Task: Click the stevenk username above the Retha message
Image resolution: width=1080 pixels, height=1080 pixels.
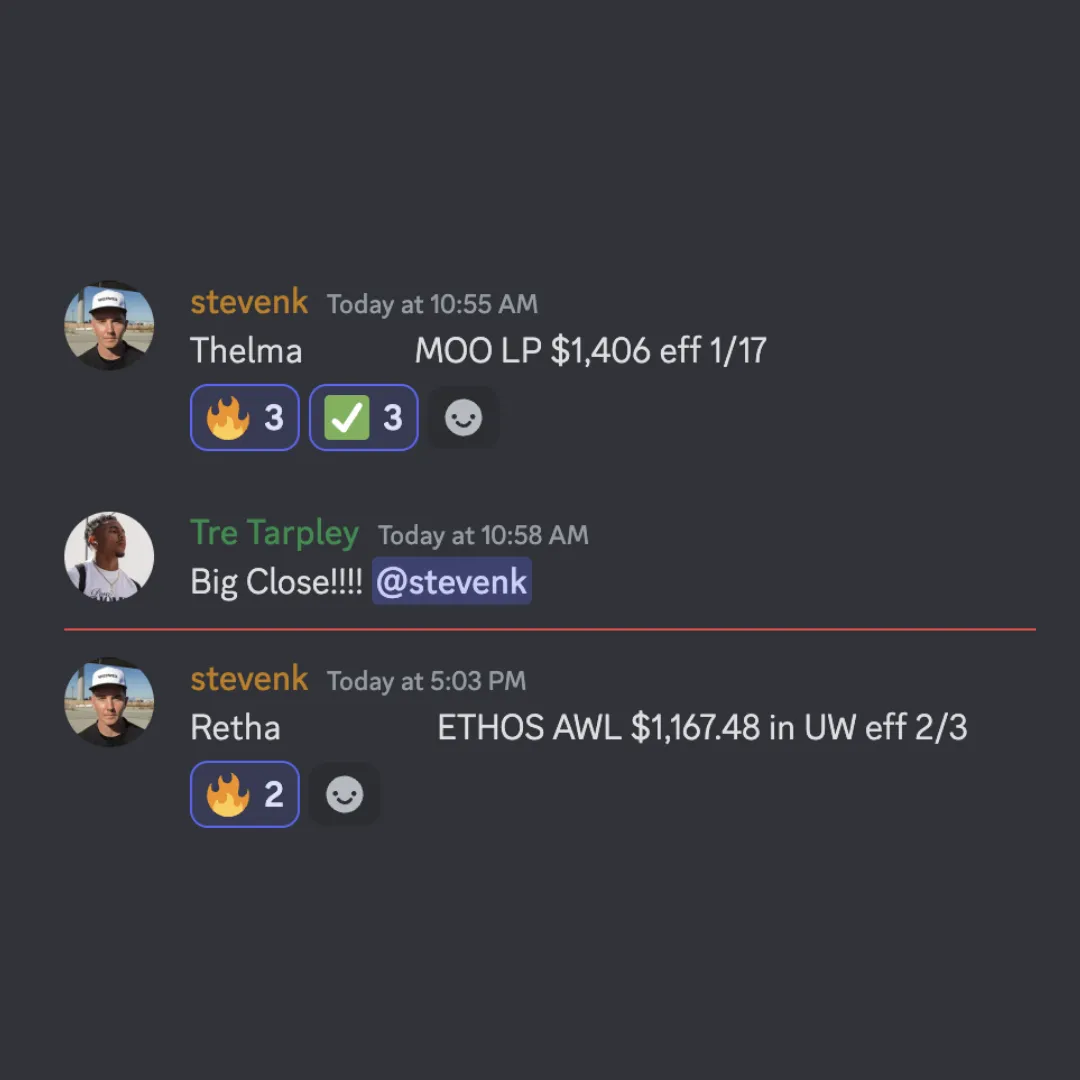Action: coord(249,679)
